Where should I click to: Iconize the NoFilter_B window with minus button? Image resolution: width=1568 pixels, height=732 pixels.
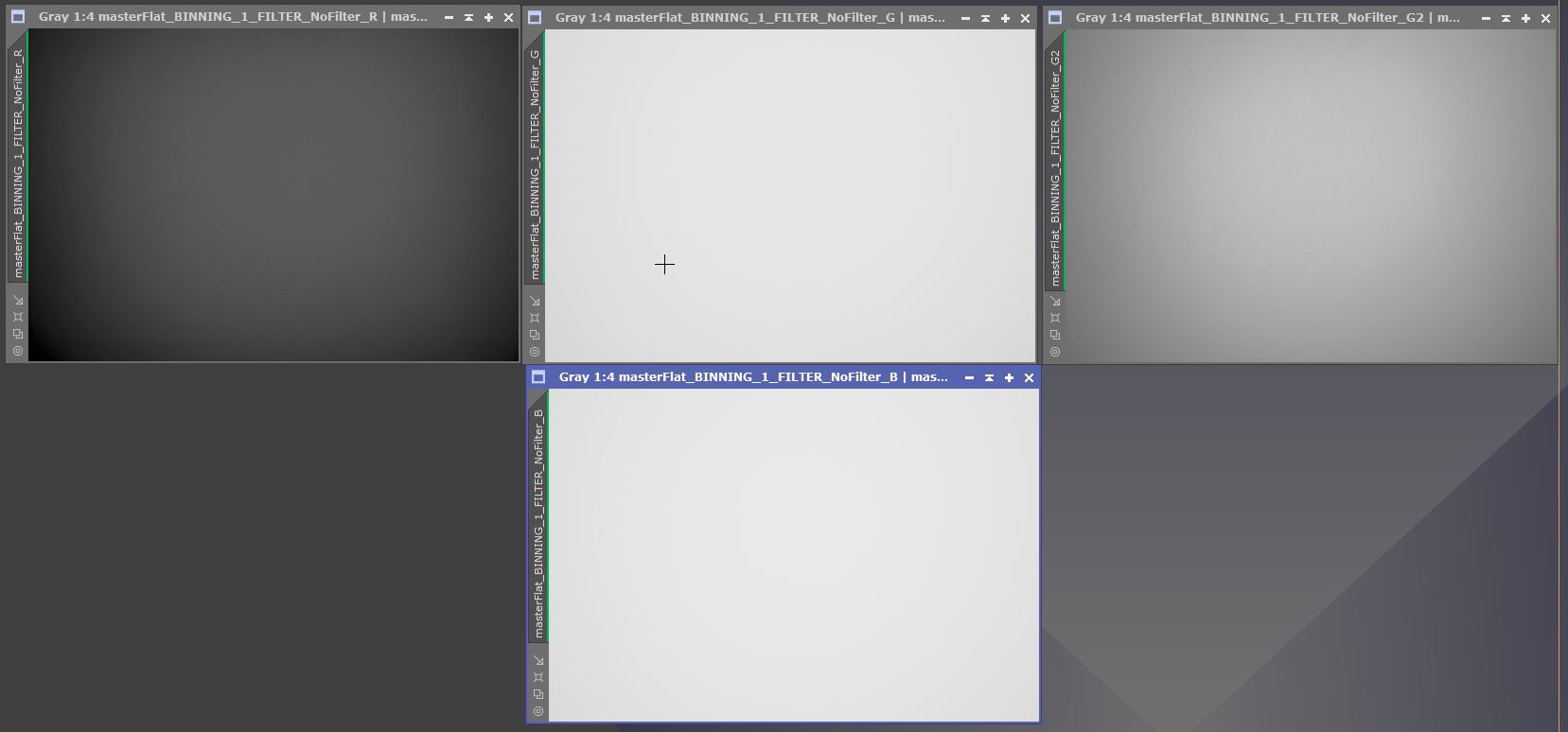pyautogui.click(x=969, y=377)
